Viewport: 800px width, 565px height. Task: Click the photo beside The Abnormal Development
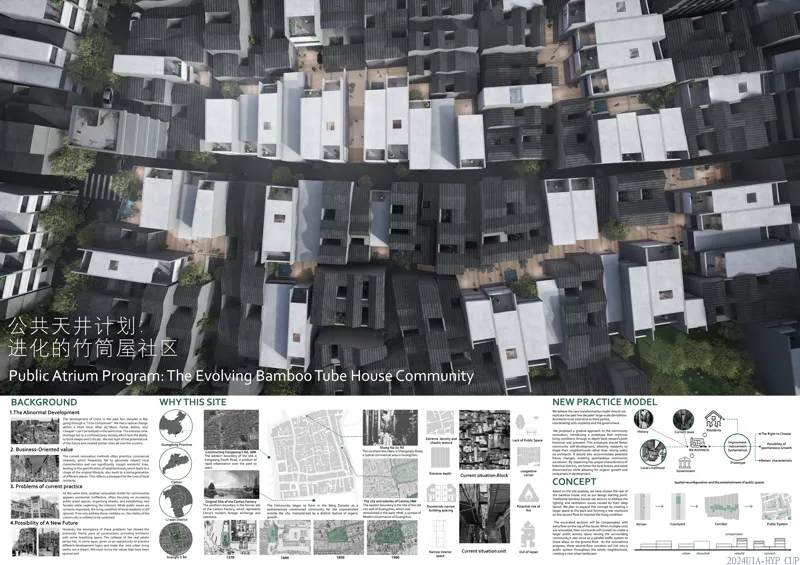pyautogui.click(x=35, y=431)
